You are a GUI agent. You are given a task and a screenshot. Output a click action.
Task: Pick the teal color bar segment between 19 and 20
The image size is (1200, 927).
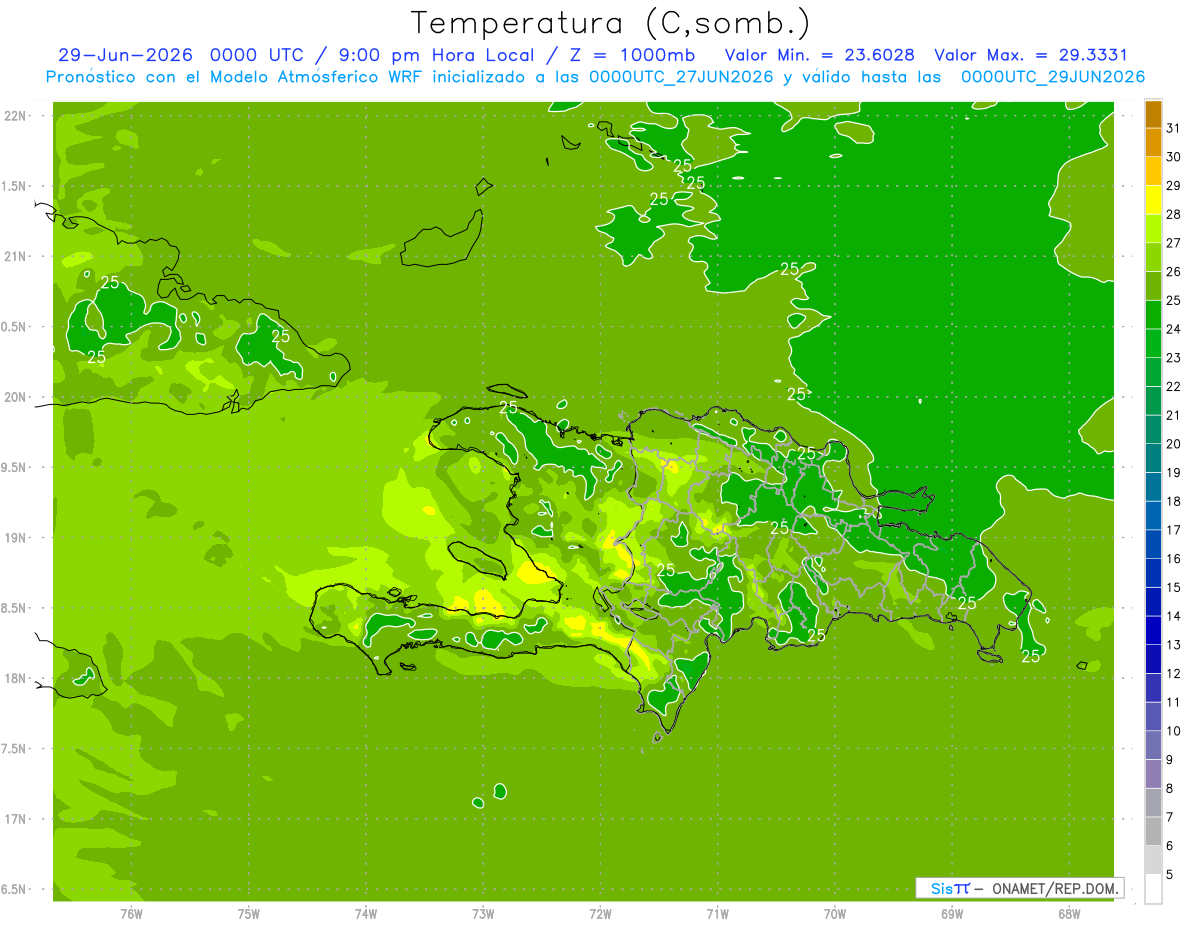(1153, 458)
